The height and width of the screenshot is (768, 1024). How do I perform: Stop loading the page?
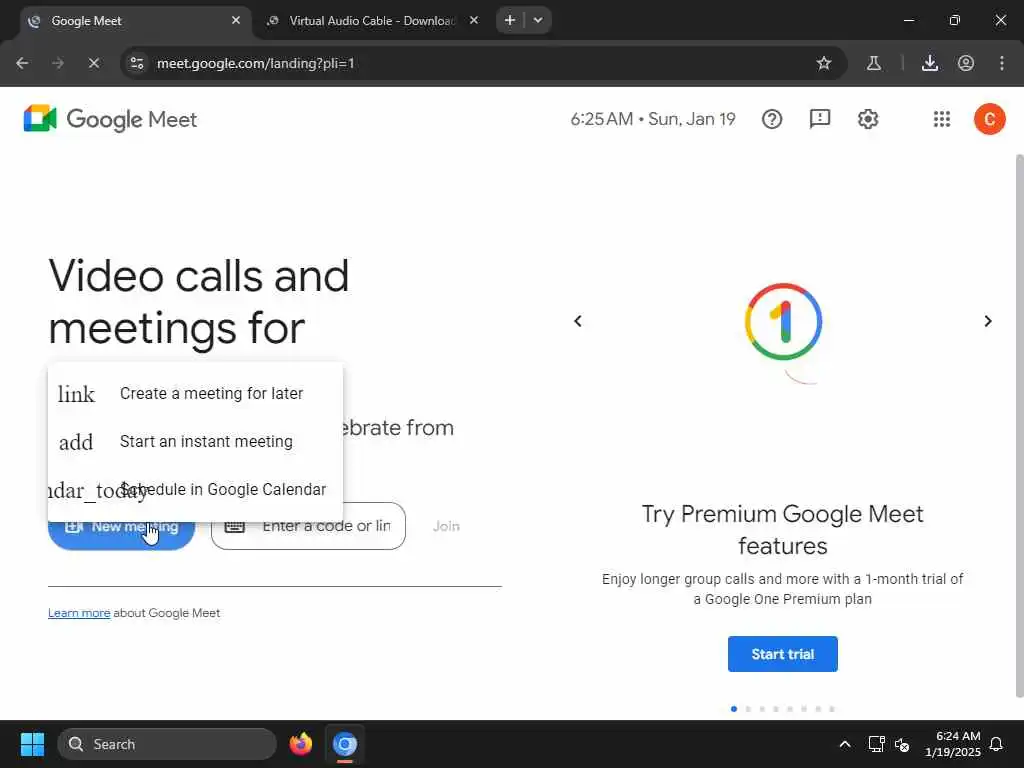[x=93, y=63]
